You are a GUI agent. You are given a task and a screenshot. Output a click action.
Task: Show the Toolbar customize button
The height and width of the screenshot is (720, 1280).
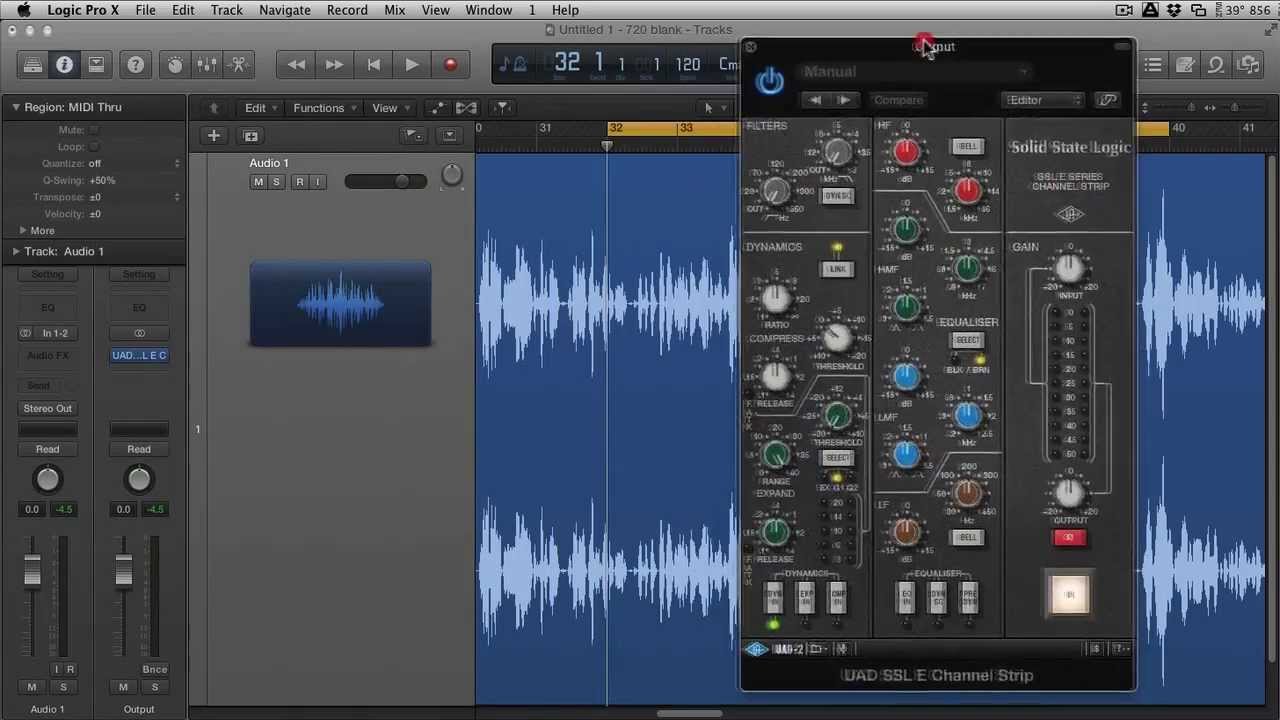(x=96, y=65)
